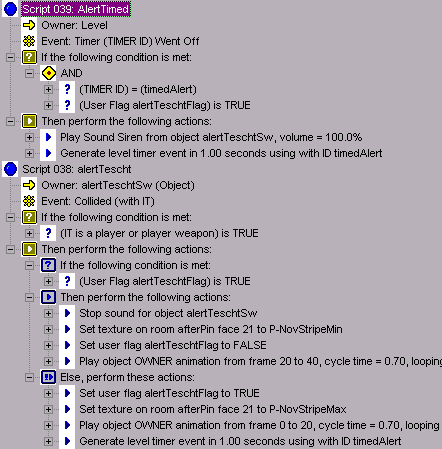Click the event icon for Timer Went Off
Image resolution: width=442 pixels, height=449 pixels.
pyautogui.click(x=29, y=41)
